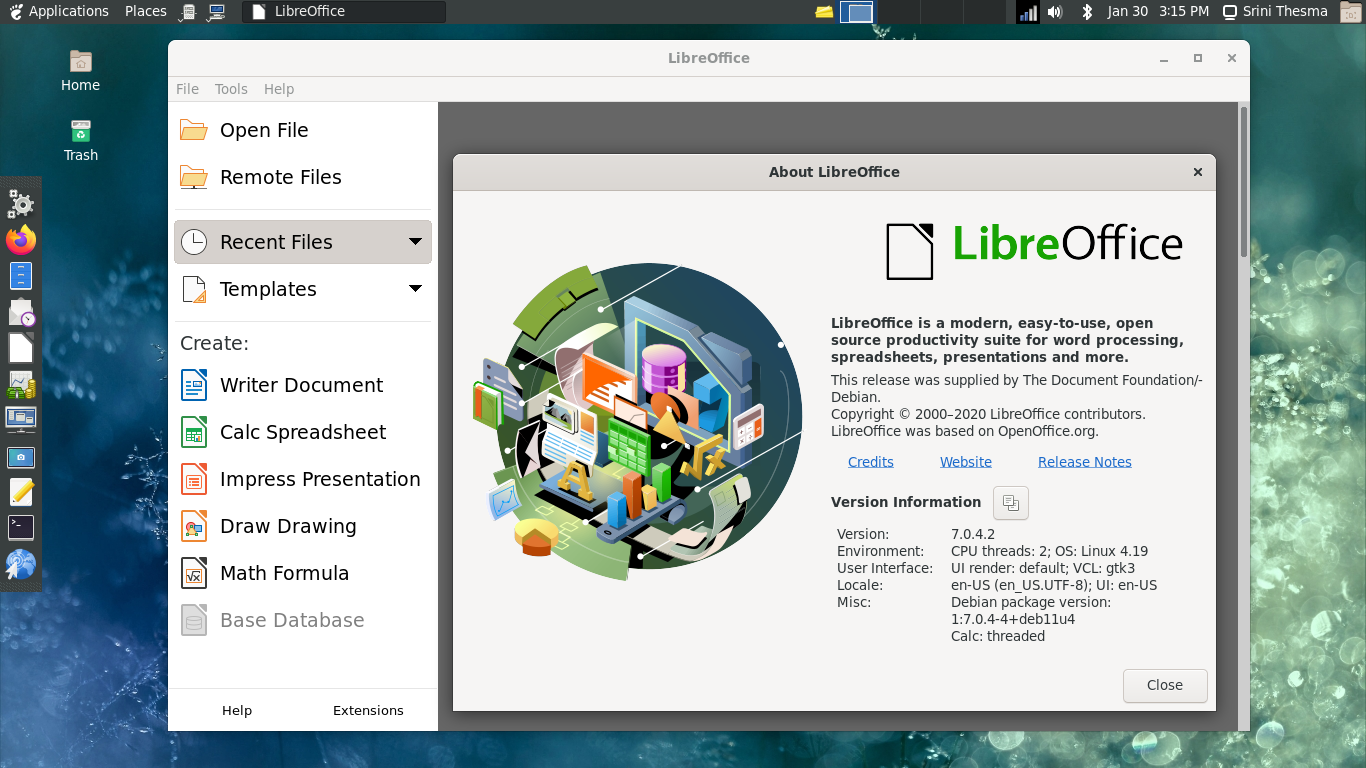The width and height of the screenshot is (1366, 768).
Task: Expand the Templates dropdown
Action: point(415,288)
